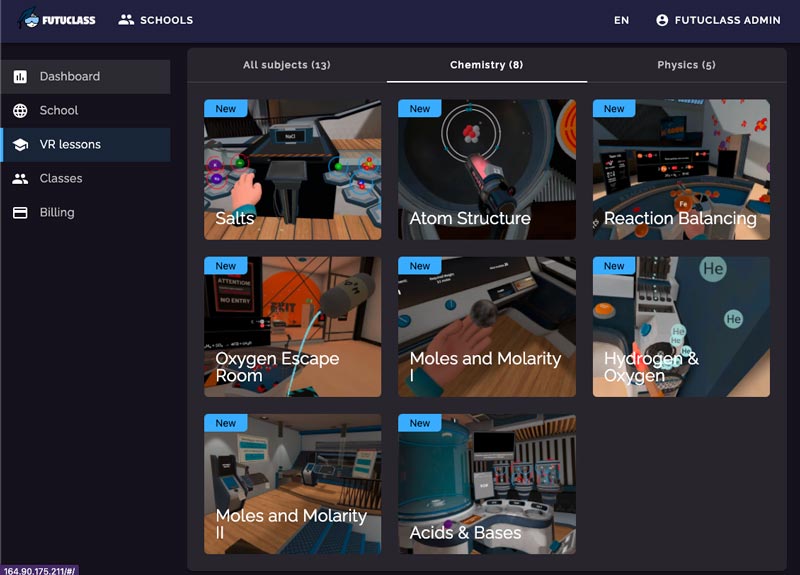Switch to the Physics tab
The image size is (800, 575).
click(686, 65)
